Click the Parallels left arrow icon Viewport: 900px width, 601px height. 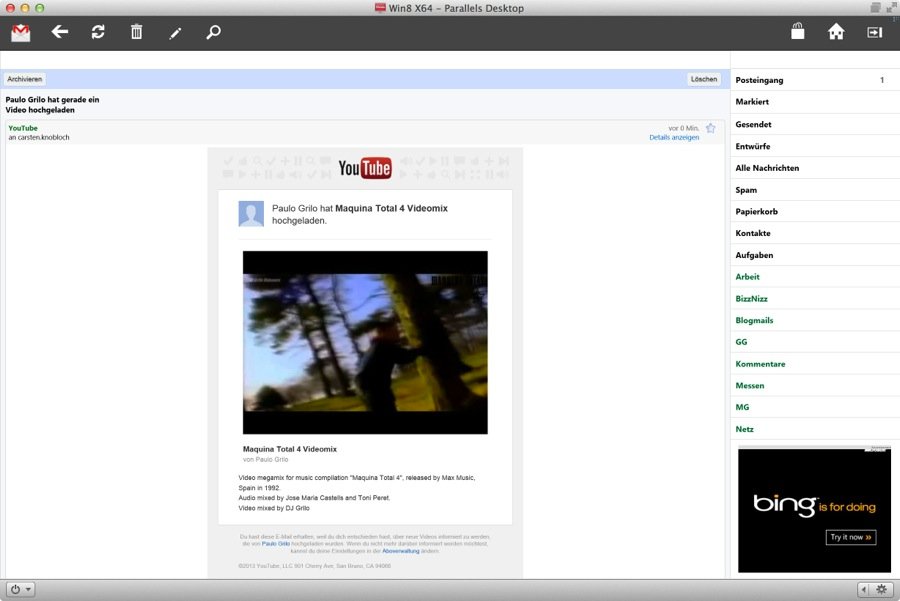[x=865, y=589]
